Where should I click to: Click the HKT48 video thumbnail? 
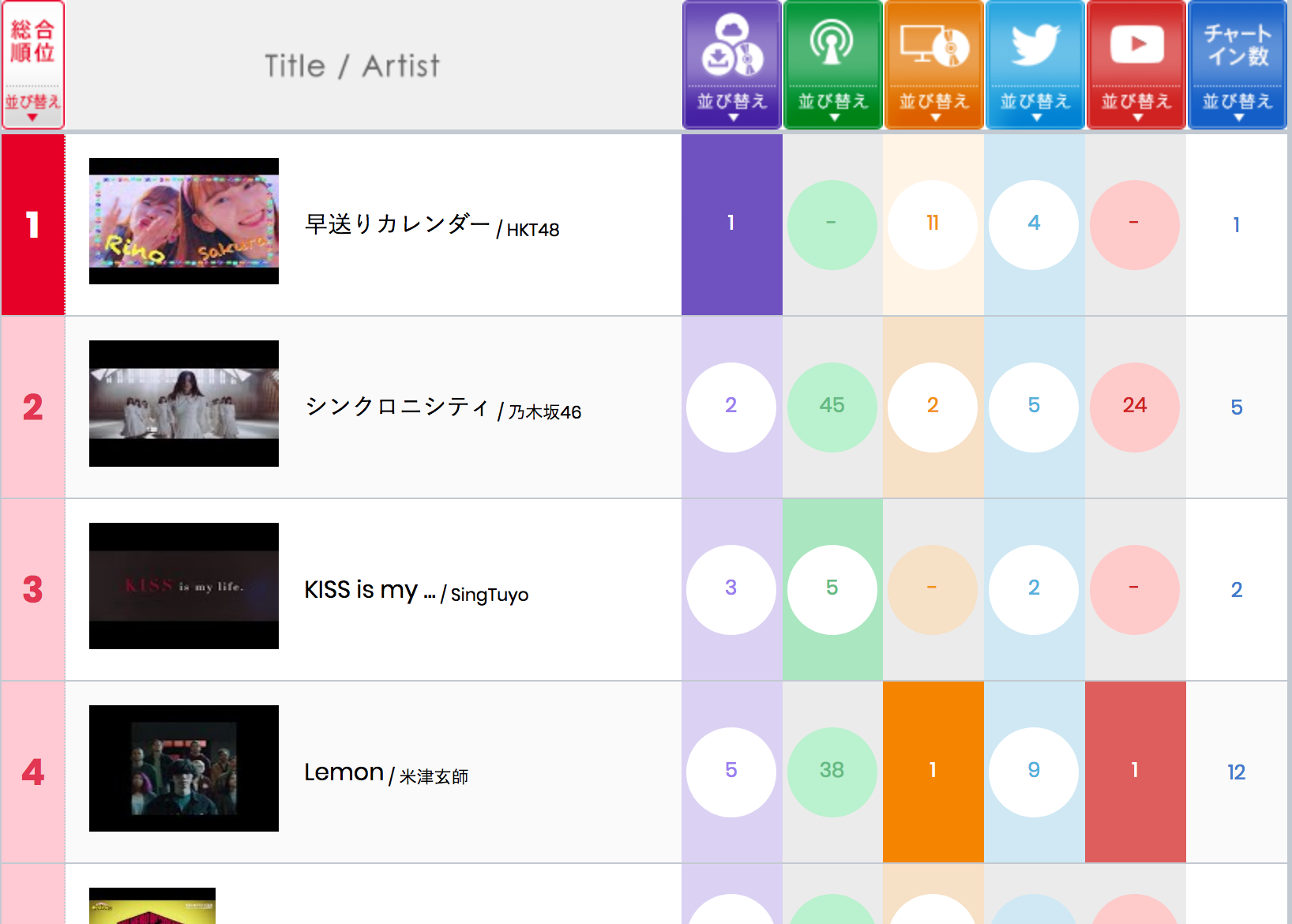coord(184,221)
